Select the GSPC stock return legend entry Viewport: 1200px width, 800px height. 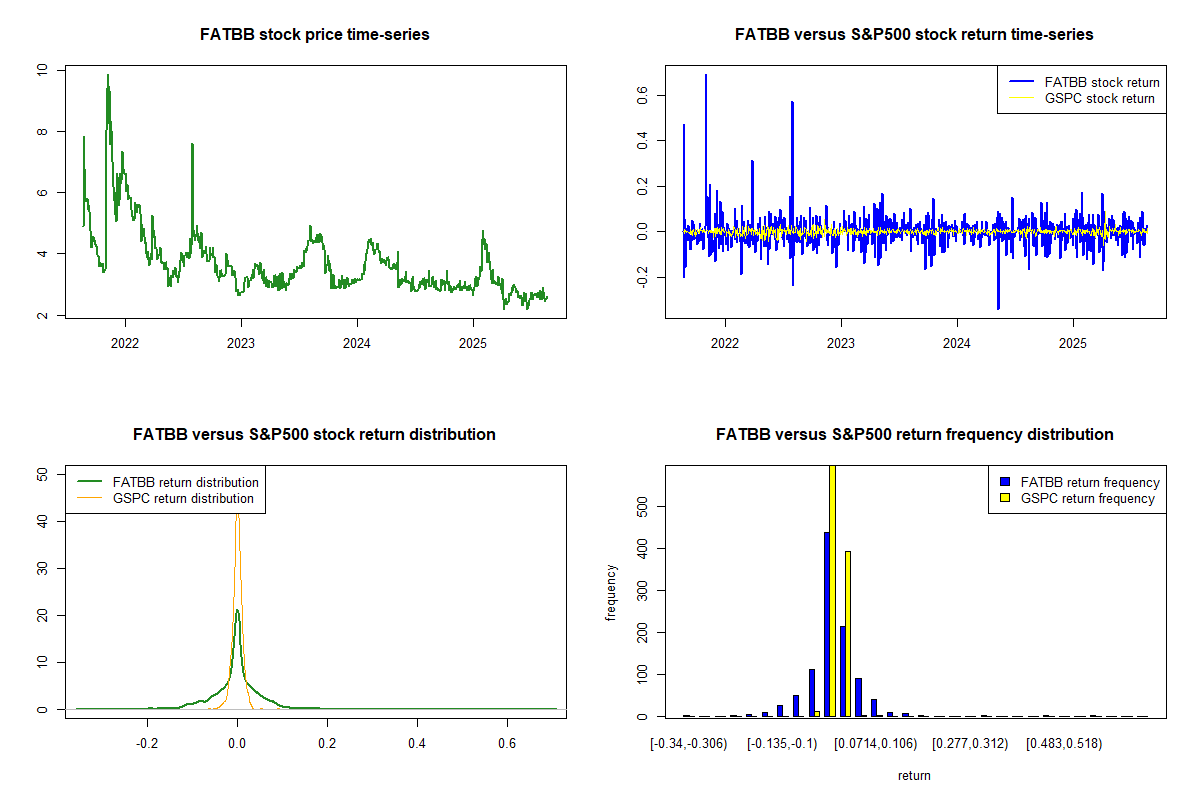pos(1099,98)
